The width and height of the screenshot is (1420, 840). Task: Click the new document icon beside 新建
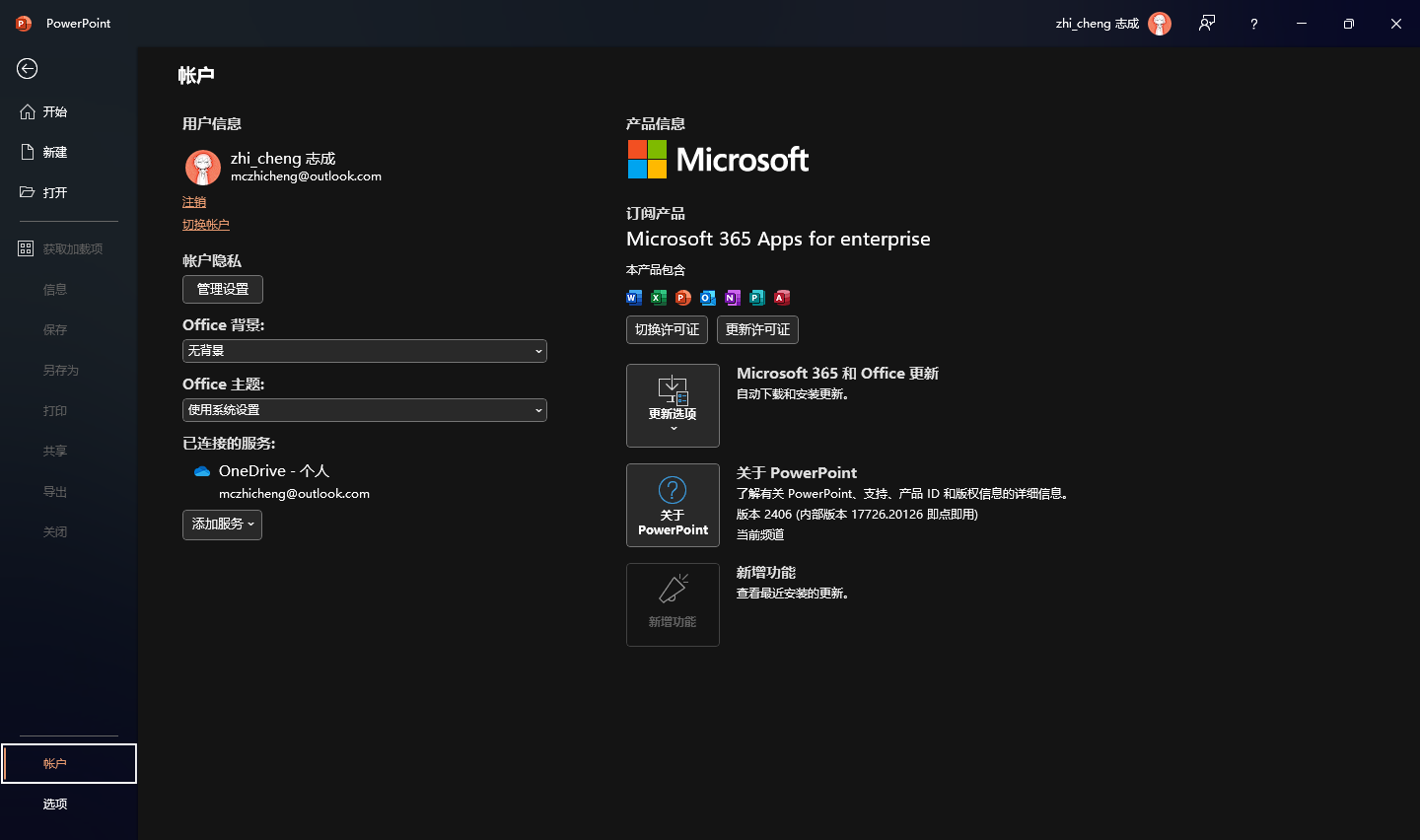coord(28,152)
